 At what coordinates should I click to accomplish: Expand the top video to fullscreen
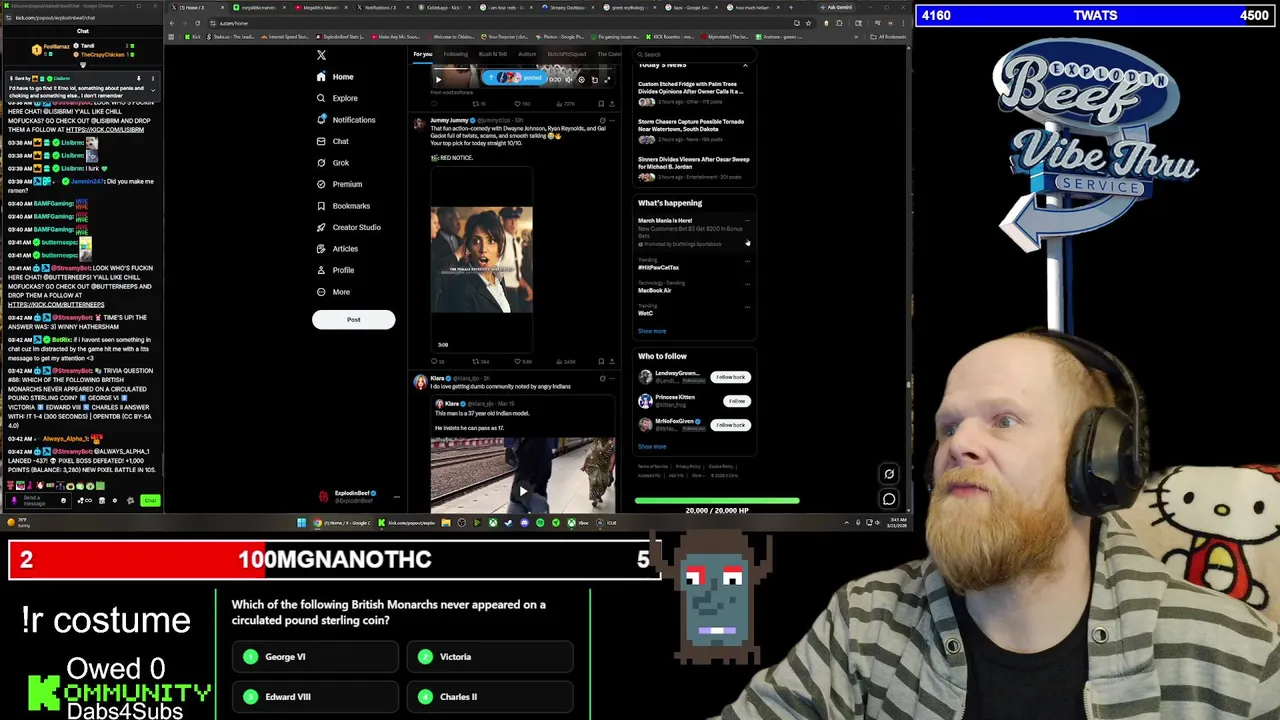(606, 80)
